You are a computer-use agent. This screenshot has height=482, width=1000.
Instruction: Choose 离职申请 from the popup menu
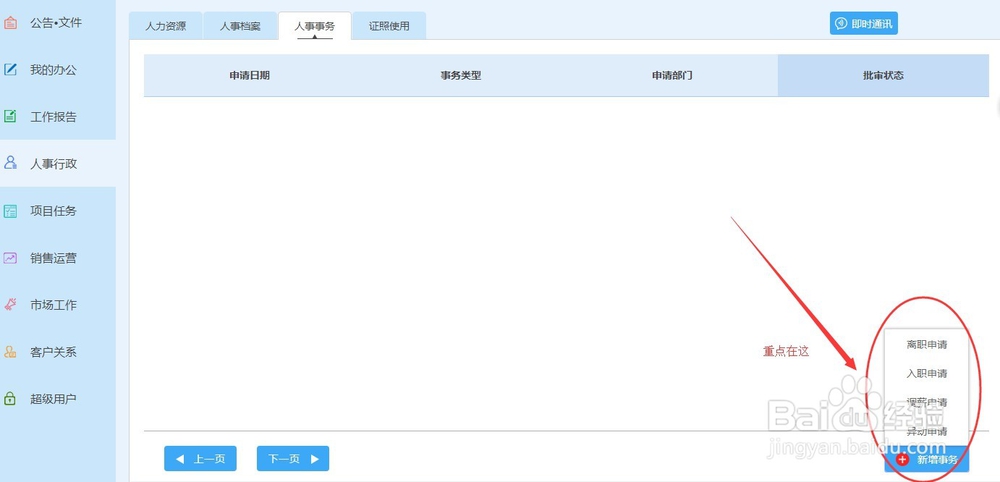927,345
